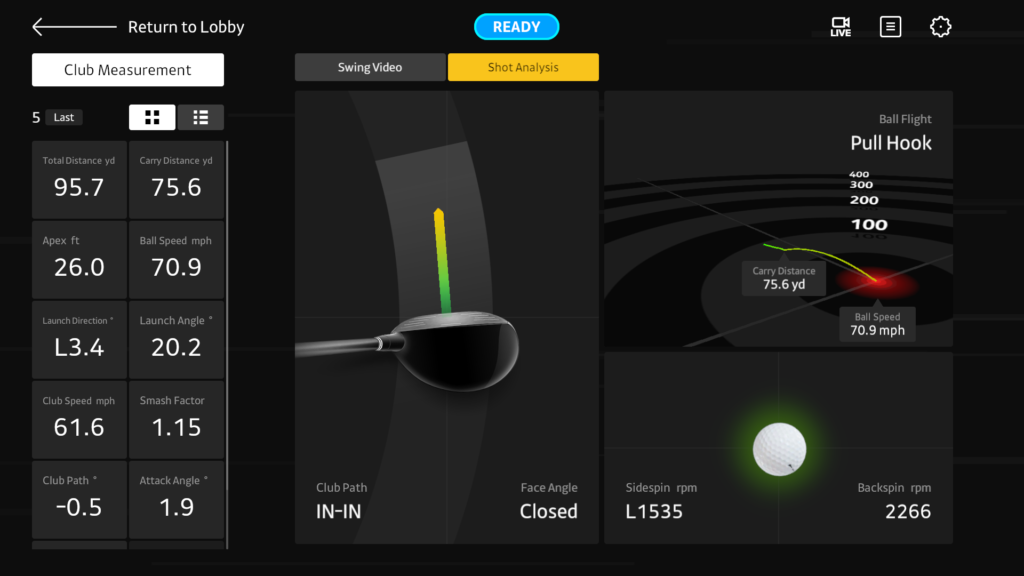This screenshot has height=576, width=1024.
Task: Open the Swing Video tab
Action: [x=370, y=67]
